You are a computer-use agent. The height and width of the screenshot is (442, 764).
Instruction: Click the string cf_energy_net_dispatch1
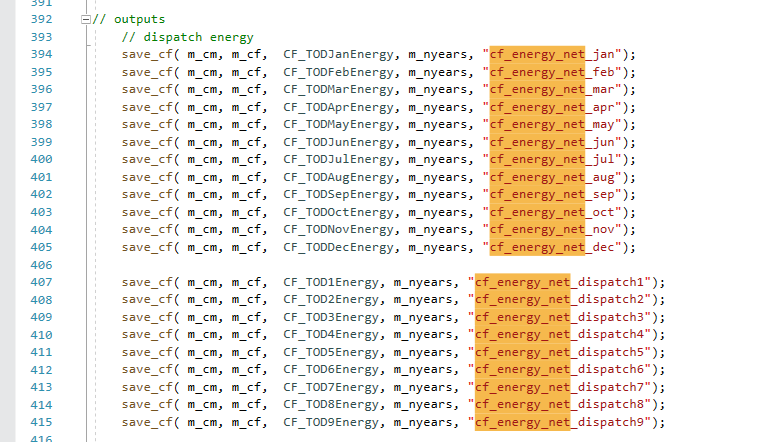pyautogui.click(x=559, y=282)
